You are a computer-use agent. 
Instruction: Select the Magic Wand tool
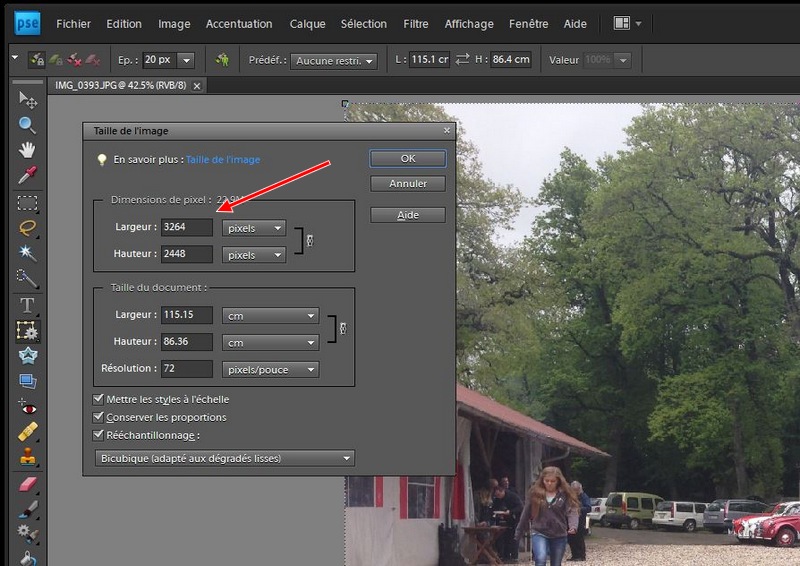pos(27,253)
